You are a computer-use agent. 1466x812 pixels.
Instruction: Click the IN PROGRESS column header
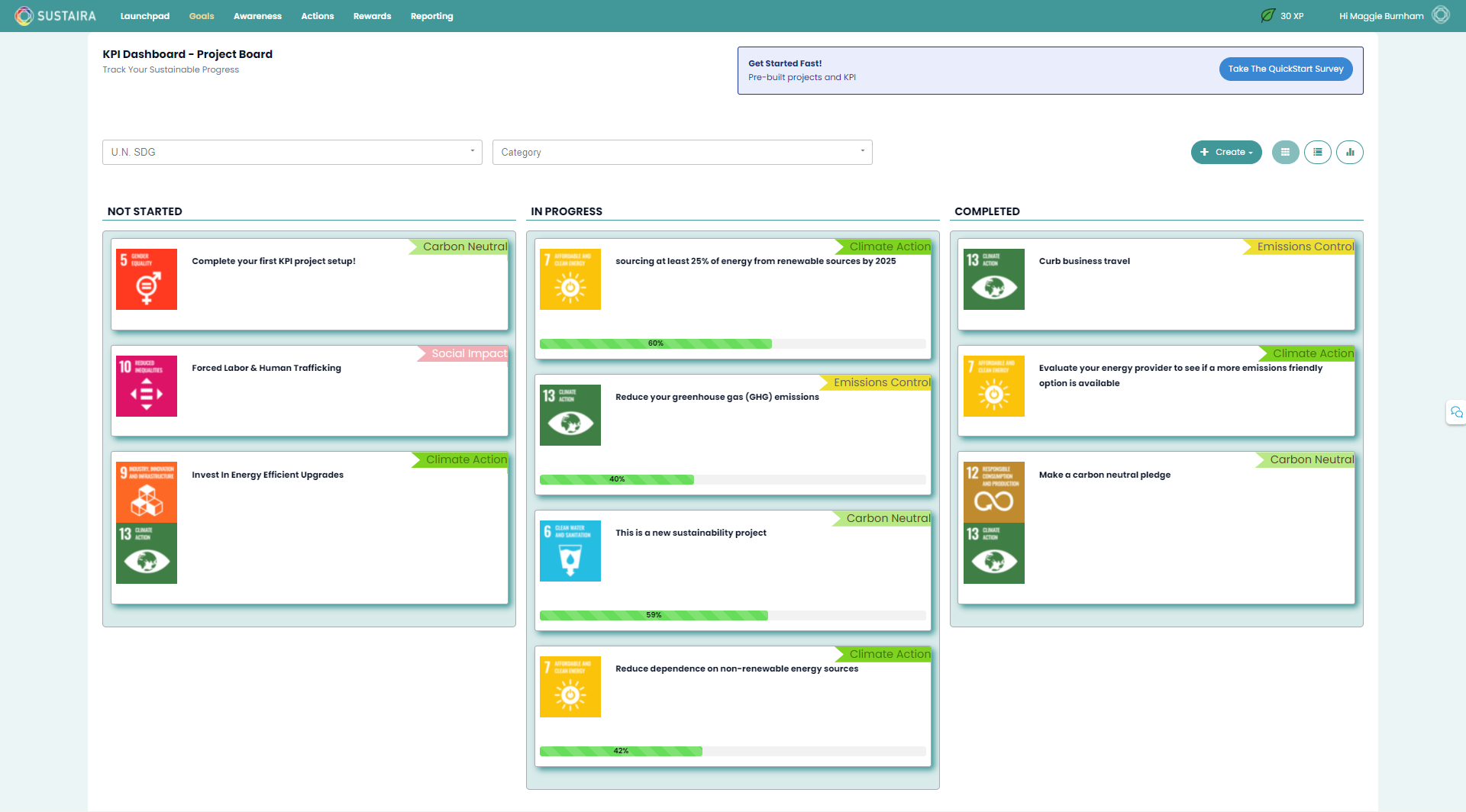pyautogui.click(x=567, y=211)
